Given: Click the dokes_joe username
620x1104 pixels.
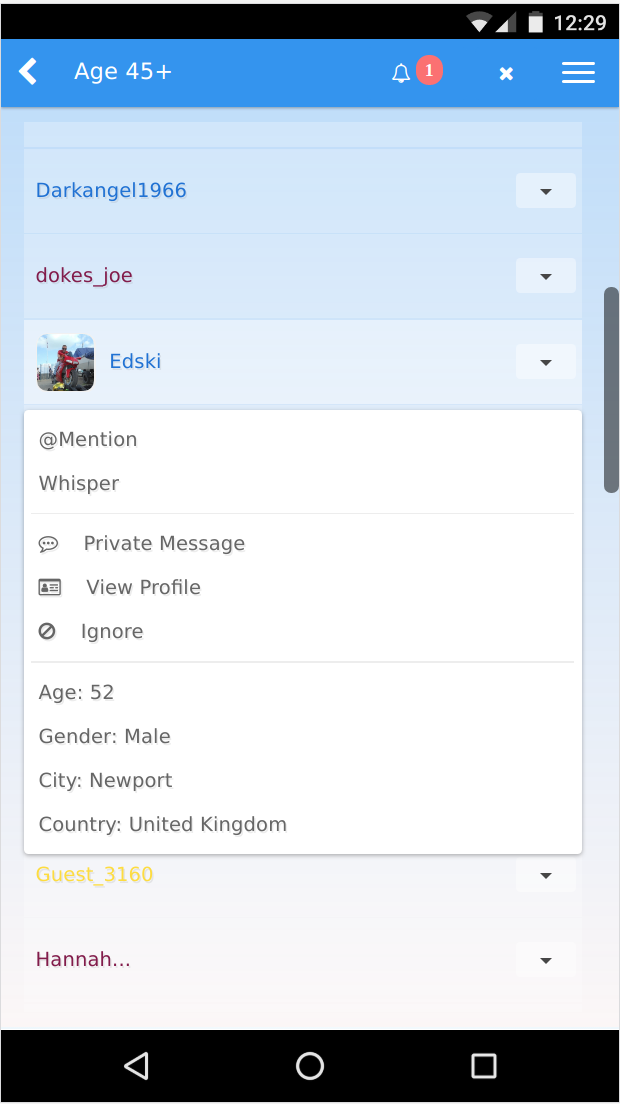Looking at the screenshot, I should (x=84, y=275).
